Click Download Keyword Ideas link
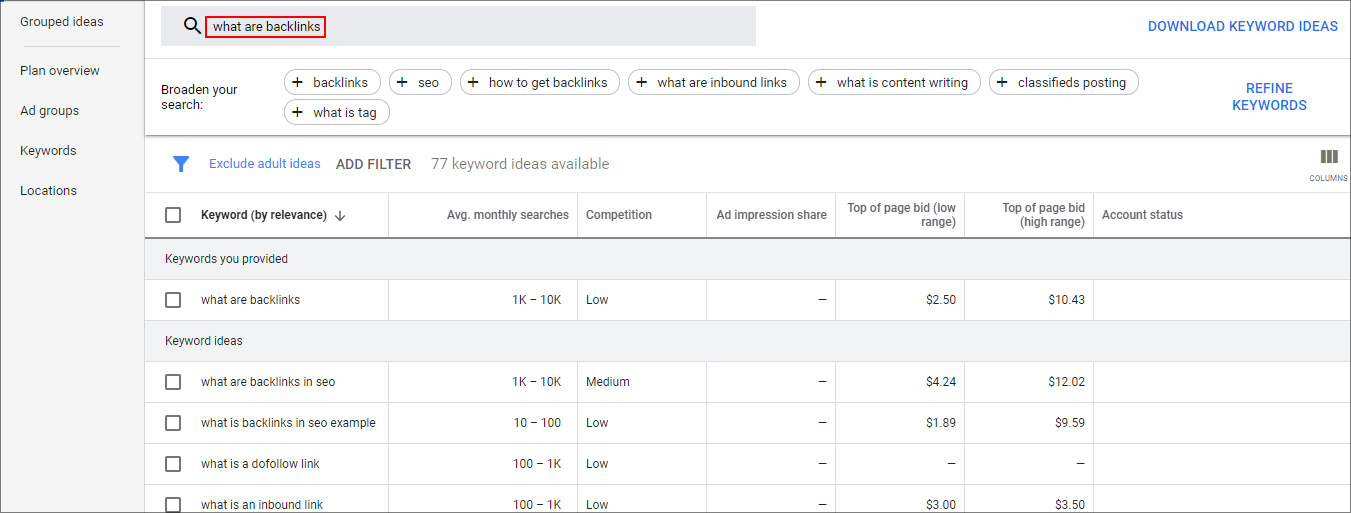 1242,27
